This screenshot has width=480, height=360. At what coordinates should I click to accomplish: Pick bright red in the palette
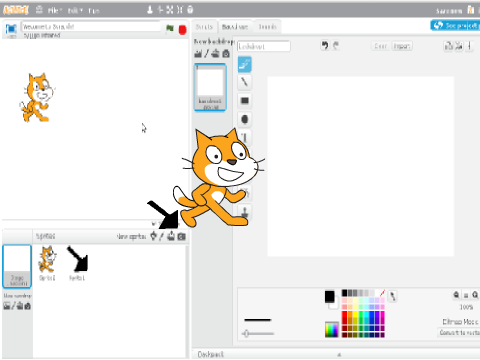(x=345, y=315)
